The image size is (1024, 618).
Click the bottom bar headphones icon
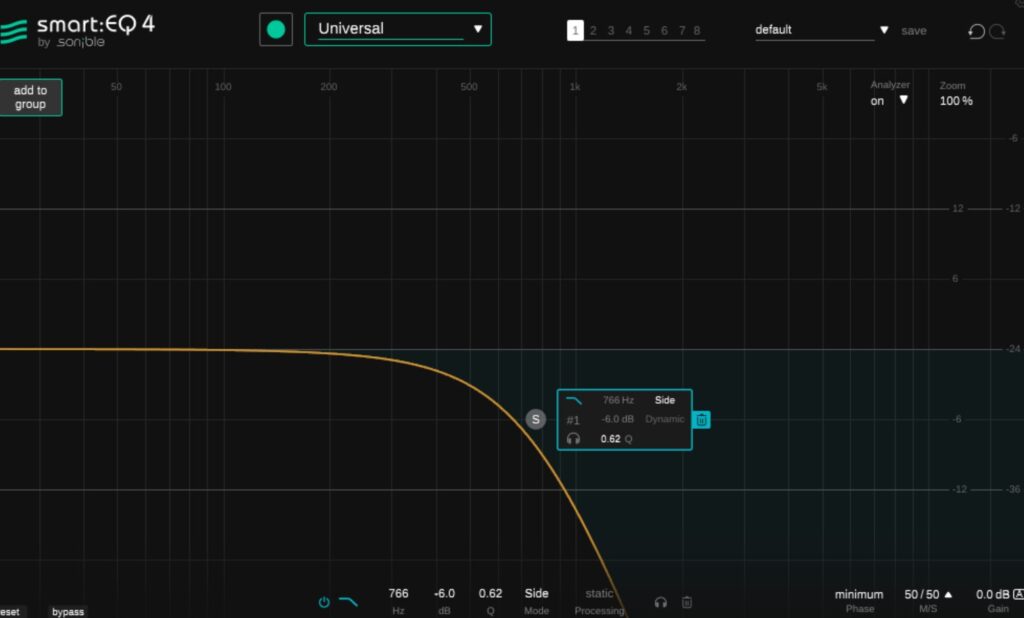(x=660, y=602)
